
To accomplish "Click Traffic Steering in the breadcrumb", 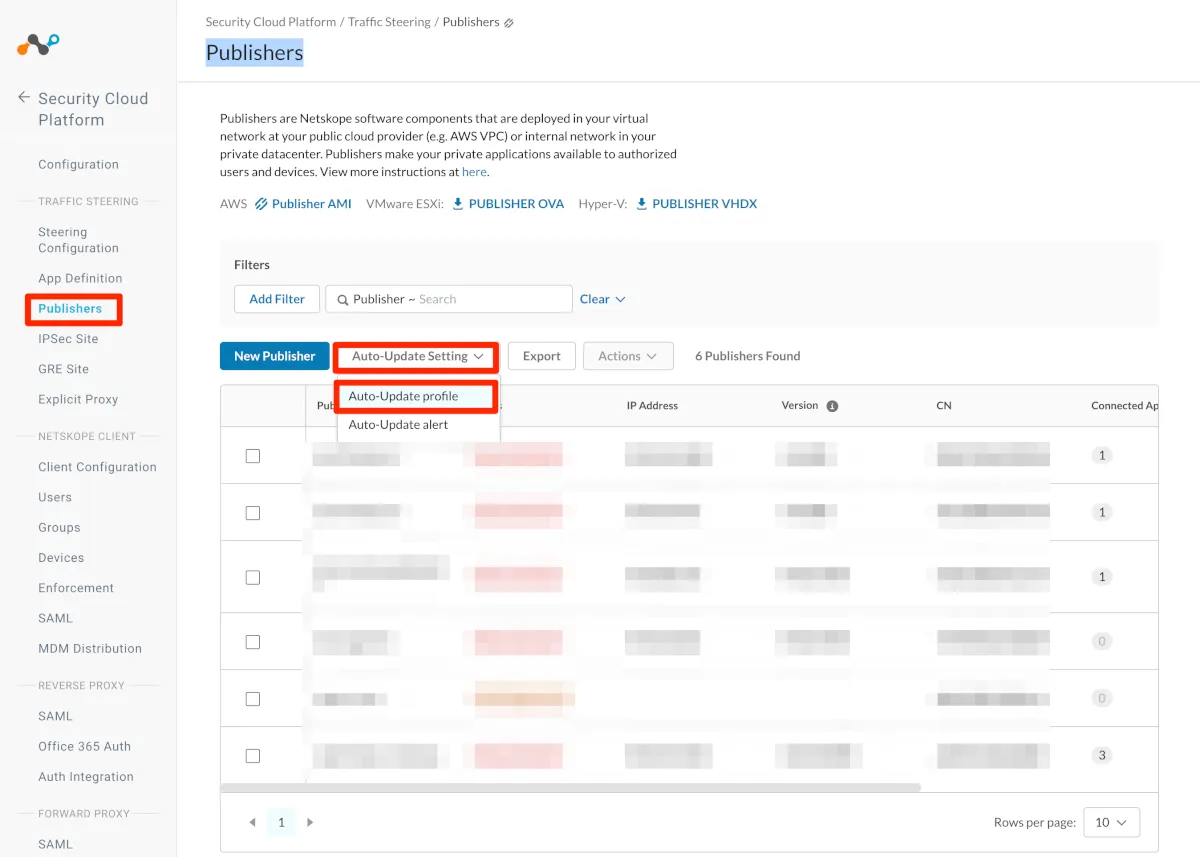I will coord(389,22).
